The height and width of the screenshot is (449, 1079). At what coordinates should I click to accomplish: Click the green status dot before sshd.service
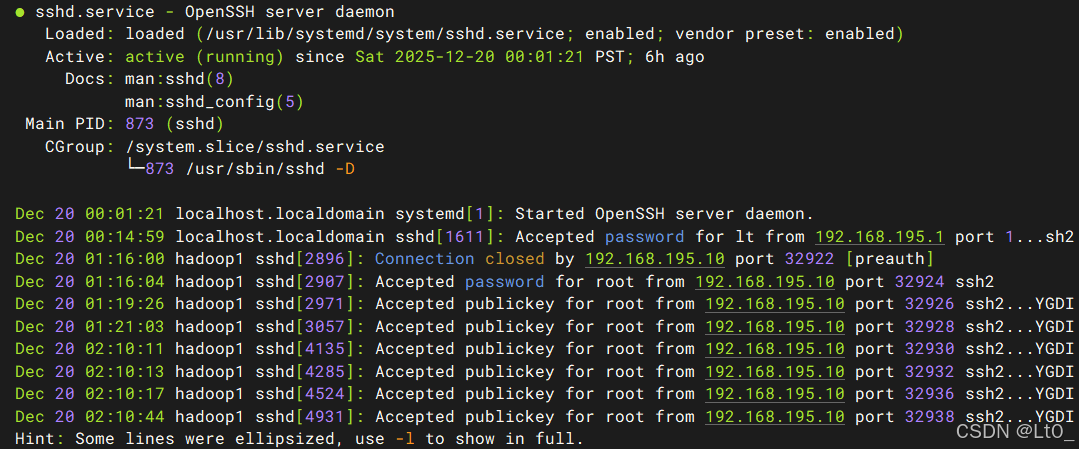coord(20,12)
